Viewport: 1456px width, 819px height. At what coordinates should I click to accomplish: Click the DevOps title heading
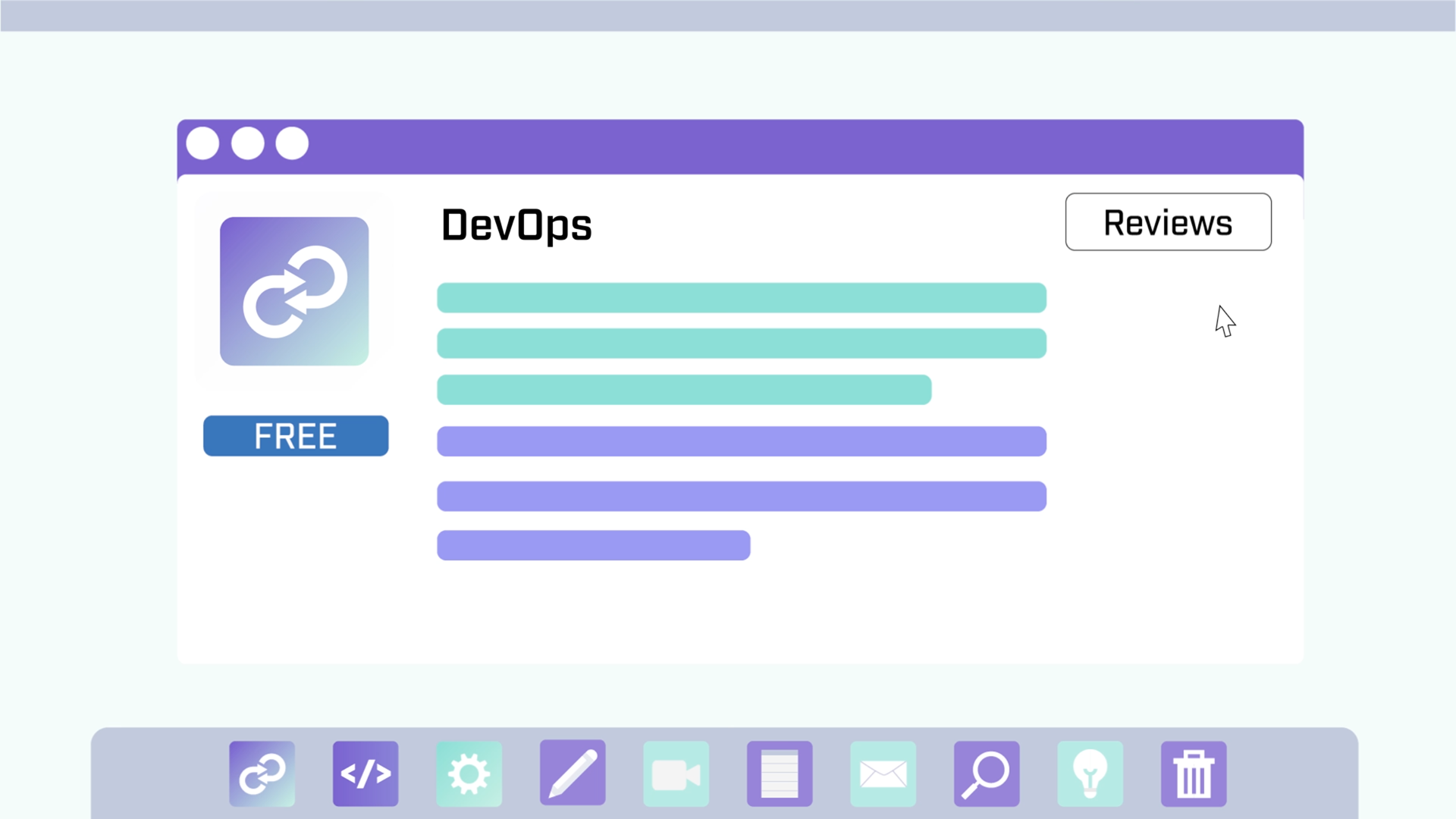[x=516, y=225]
